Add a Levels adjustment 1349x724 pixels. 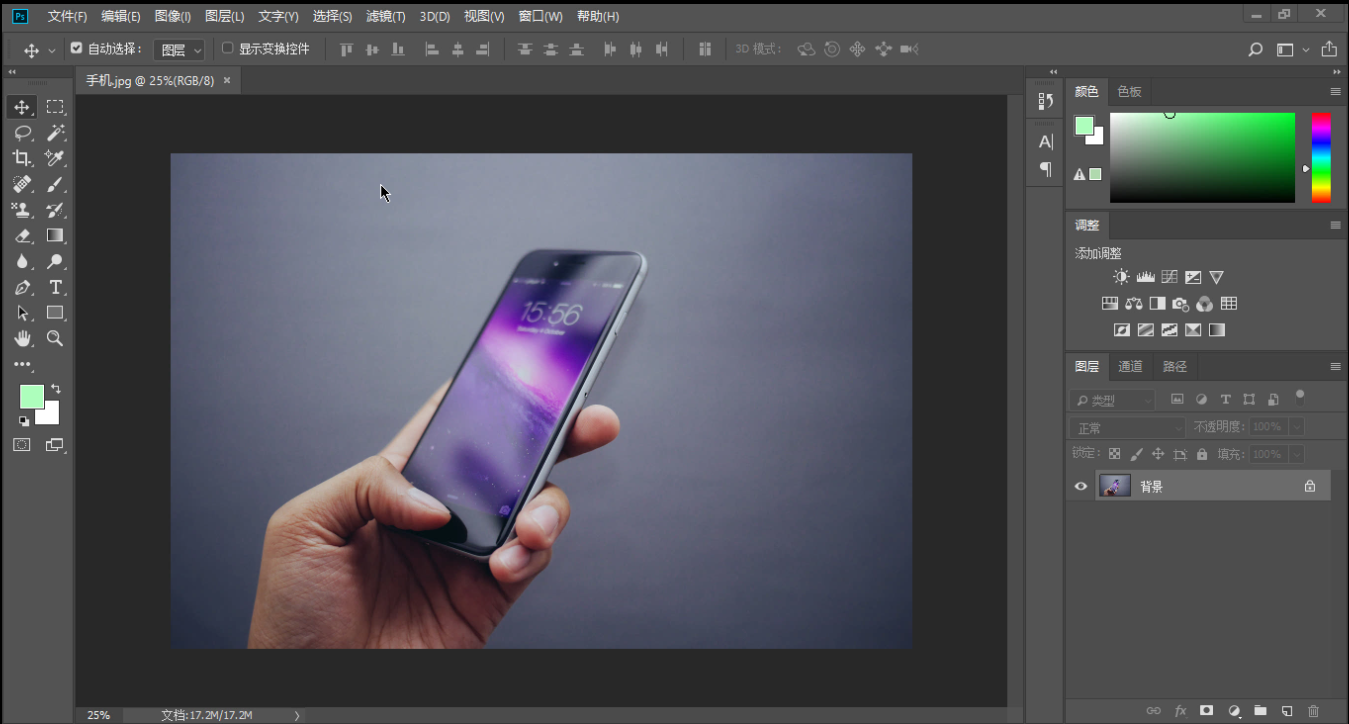1145,277
